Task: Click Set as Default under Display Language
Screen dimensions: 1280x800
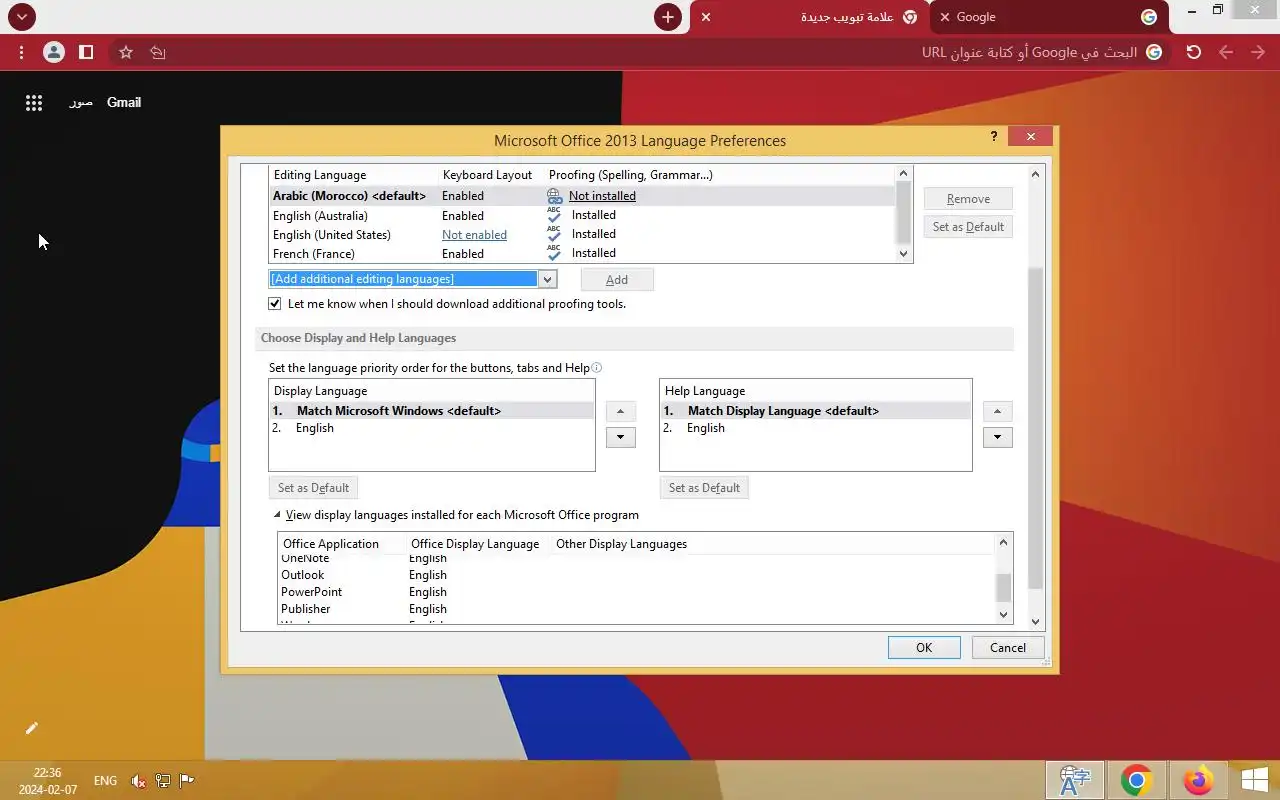Action: click(x=313, y=488)
